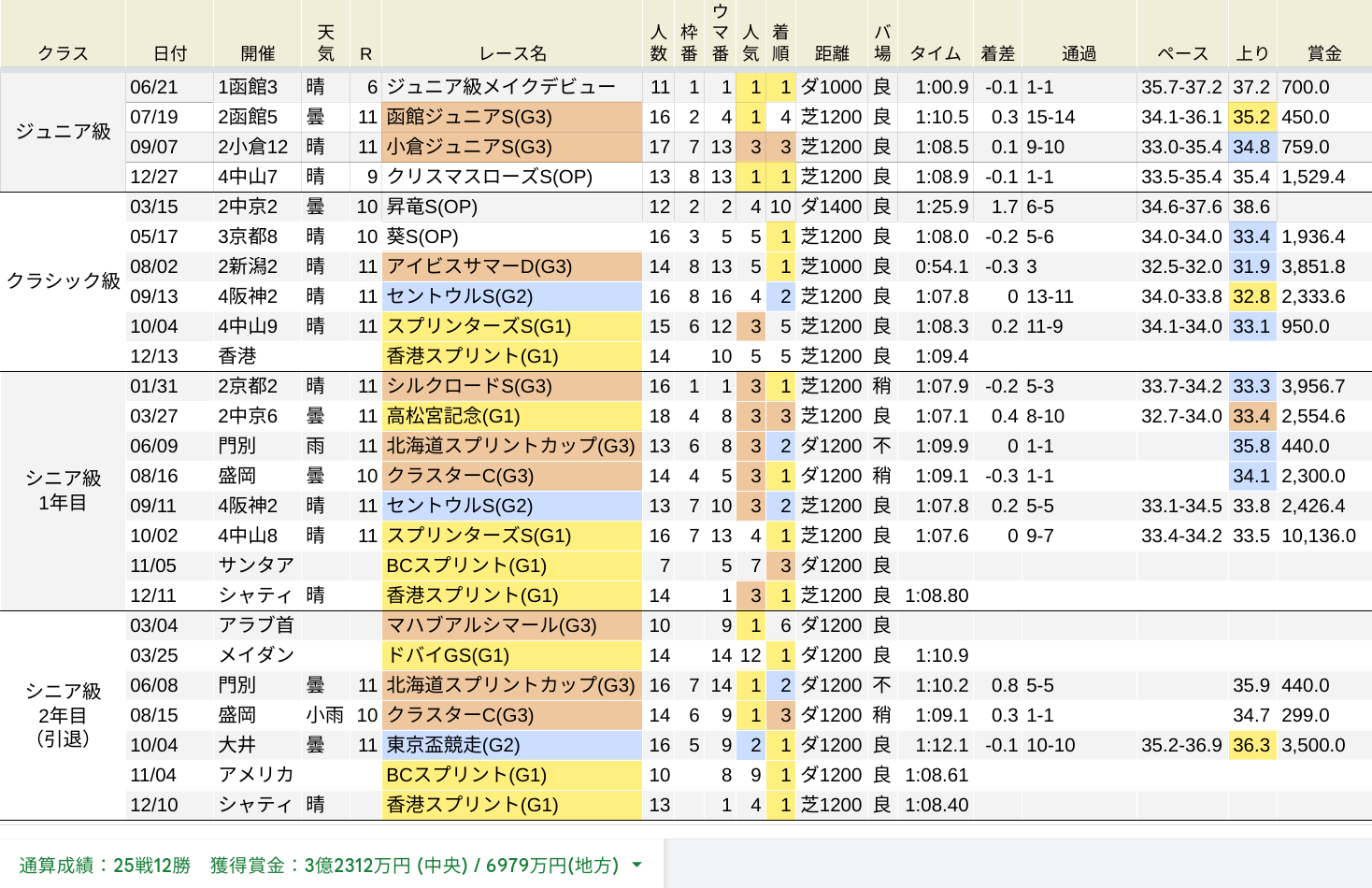The height and width of the screenshot is (888, 1372).
Task: Click venue cell 1函館3
Action: [258, 87]
